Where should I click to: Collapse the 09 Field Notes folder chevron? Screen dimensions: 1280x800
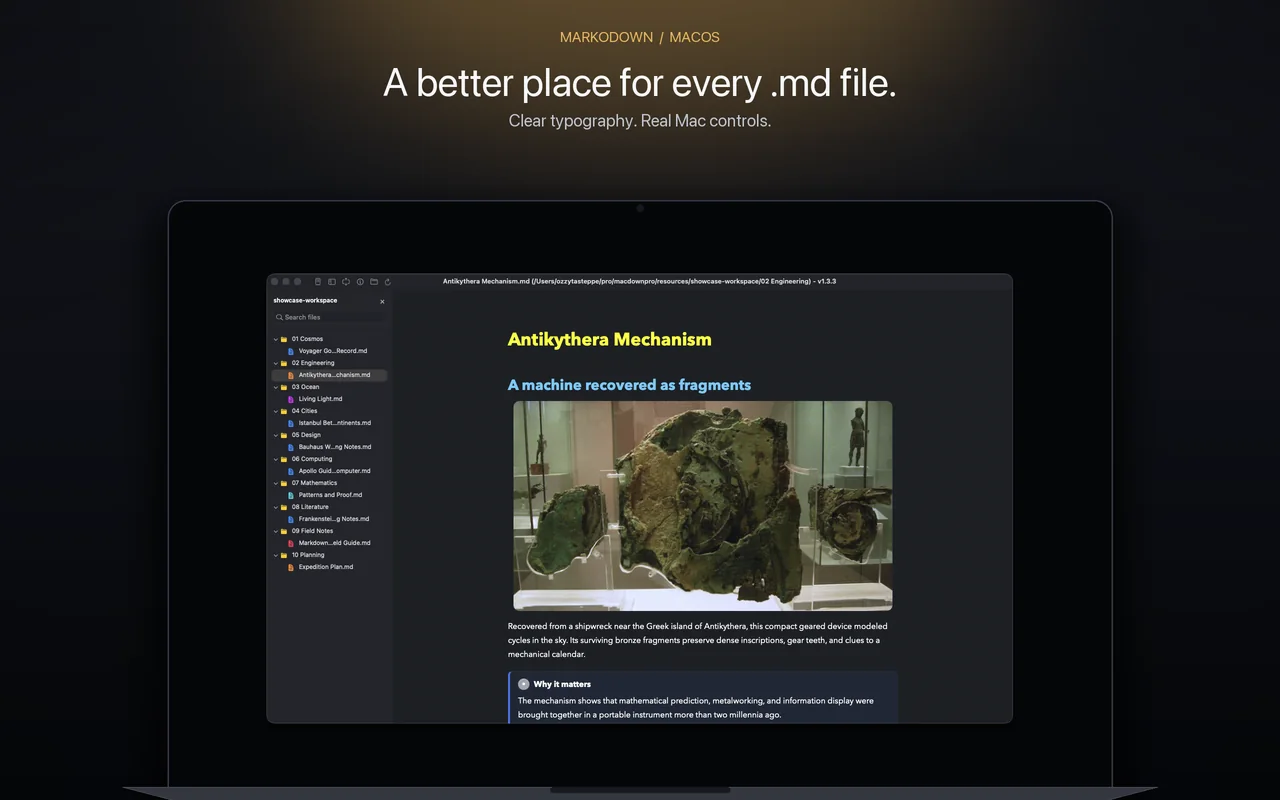tap(275, 531)
